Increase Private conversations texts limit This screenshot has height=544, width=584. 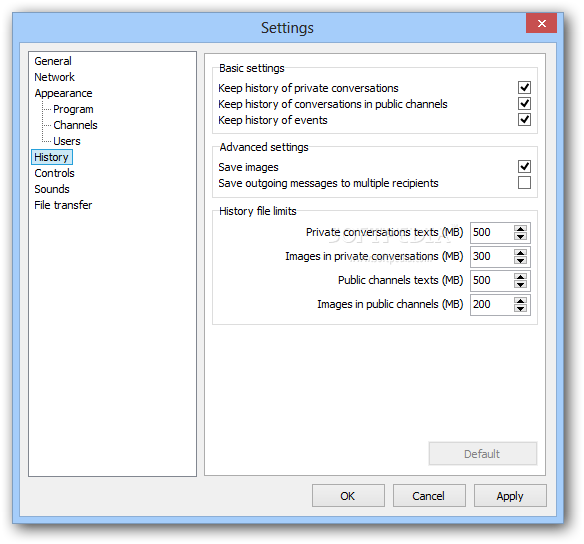click(520, 229)
